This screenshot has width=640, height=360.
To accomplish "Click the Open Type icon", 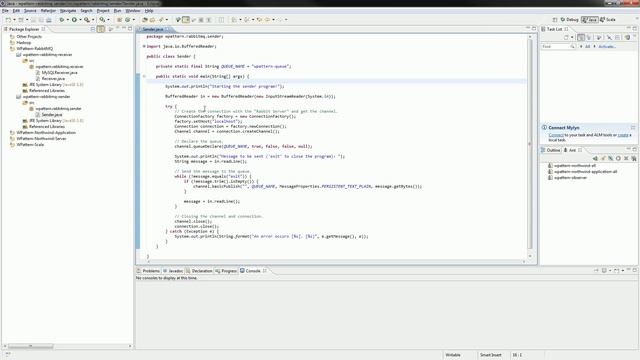I will (x=144, y=20).
